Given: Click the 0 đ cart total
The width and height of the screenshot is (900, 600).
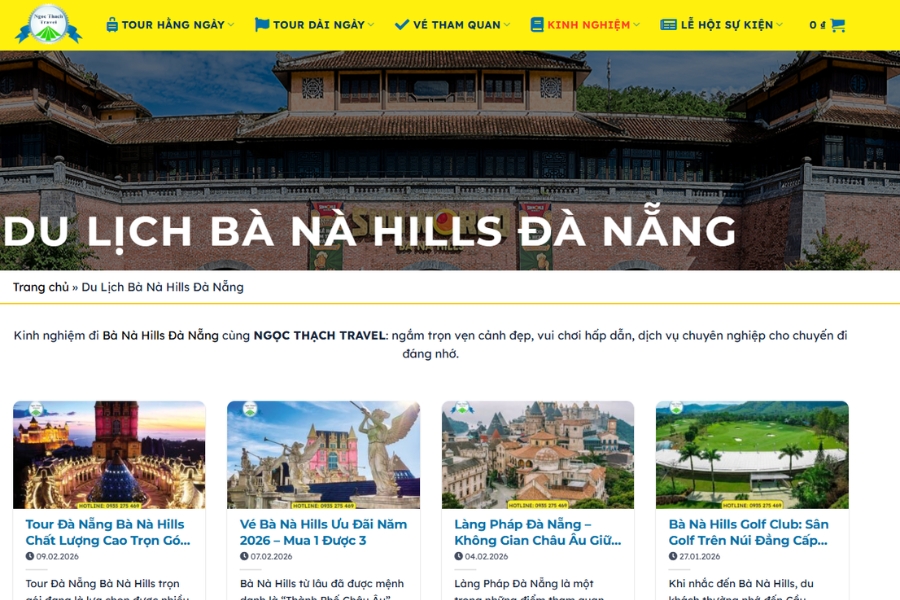Looking at the screenshot, I should [x=817, y=25].
